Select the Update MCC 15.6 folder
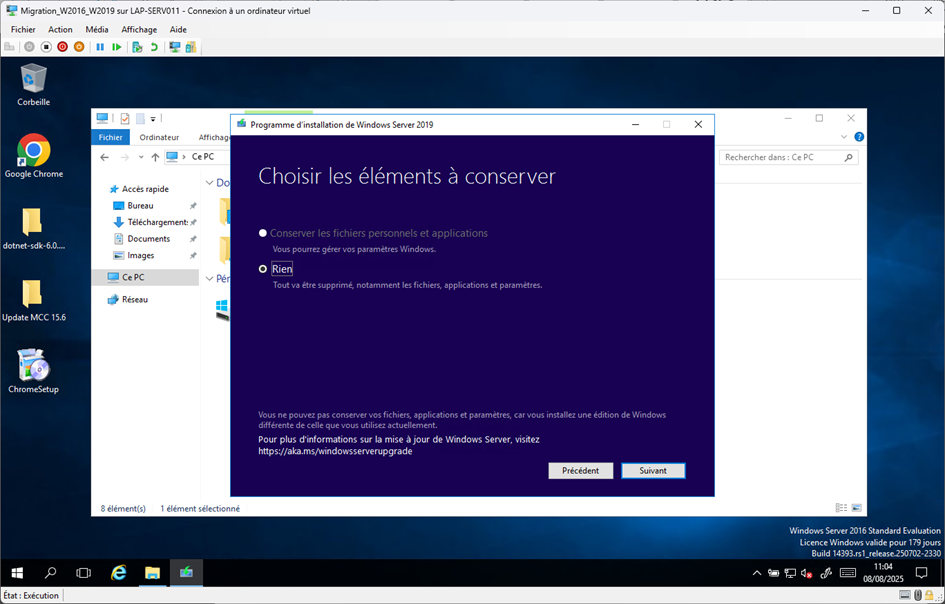945x604 pixels. click(x=34, y=300)
